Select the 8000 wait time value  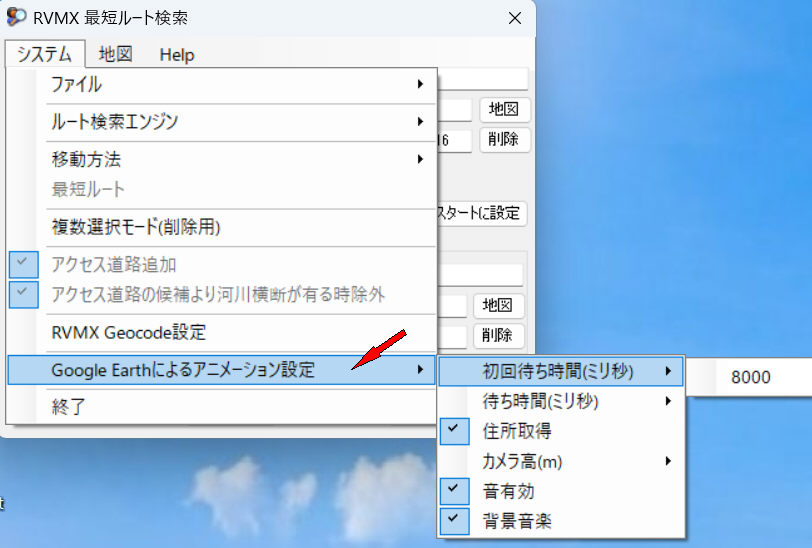751,377
